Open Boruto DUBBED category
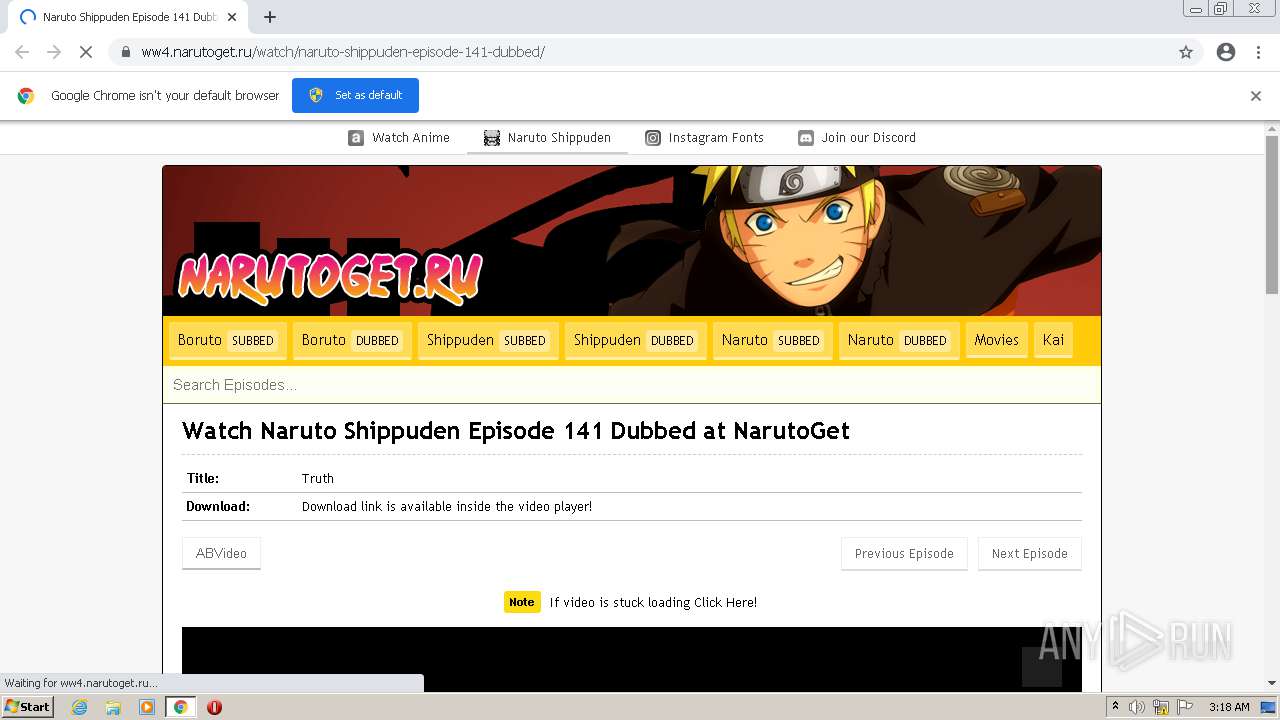The height and width of the screenshot is (720, 1280). tap(352, 340)
